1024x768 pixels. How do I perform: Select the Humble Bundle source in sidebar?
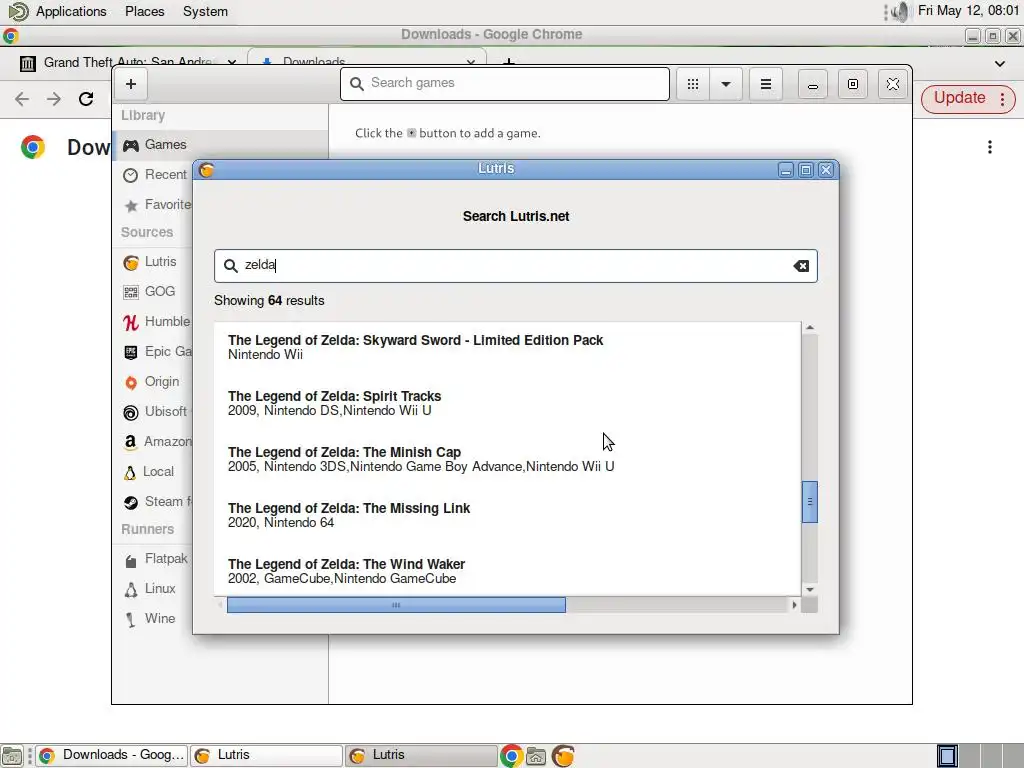tap(155, 321)
